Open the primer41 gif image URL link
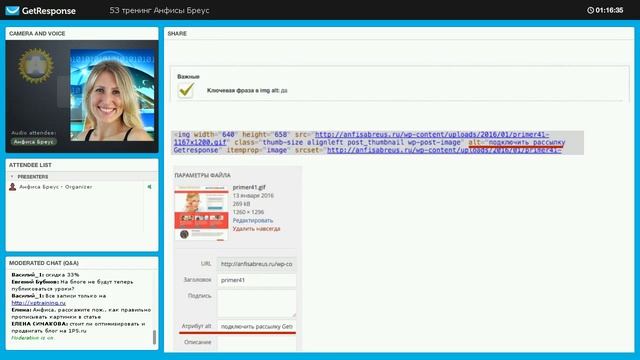 pyautogui.click(x=361, y=138)
